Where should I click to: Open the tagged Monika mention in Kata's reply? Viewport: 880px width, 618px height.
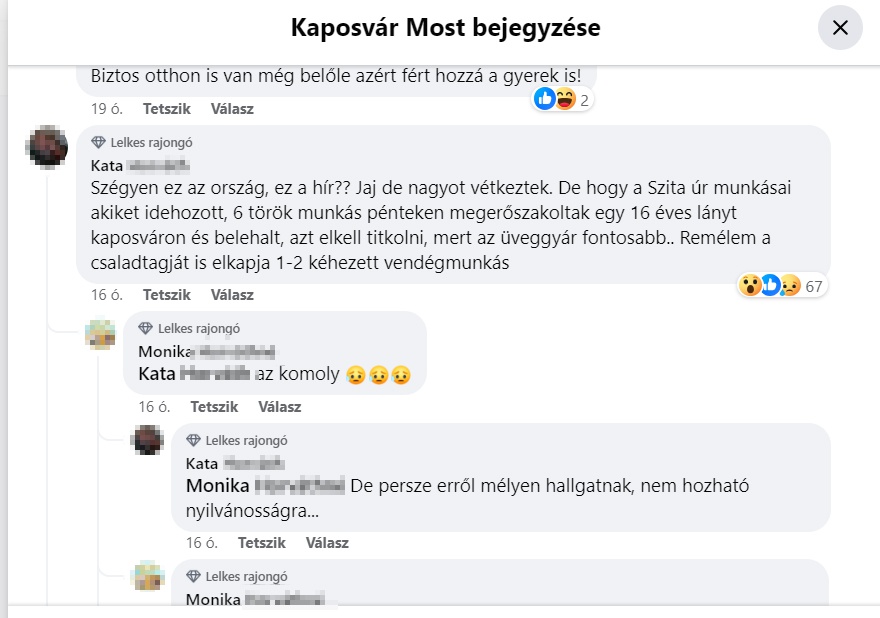(265, 486)
